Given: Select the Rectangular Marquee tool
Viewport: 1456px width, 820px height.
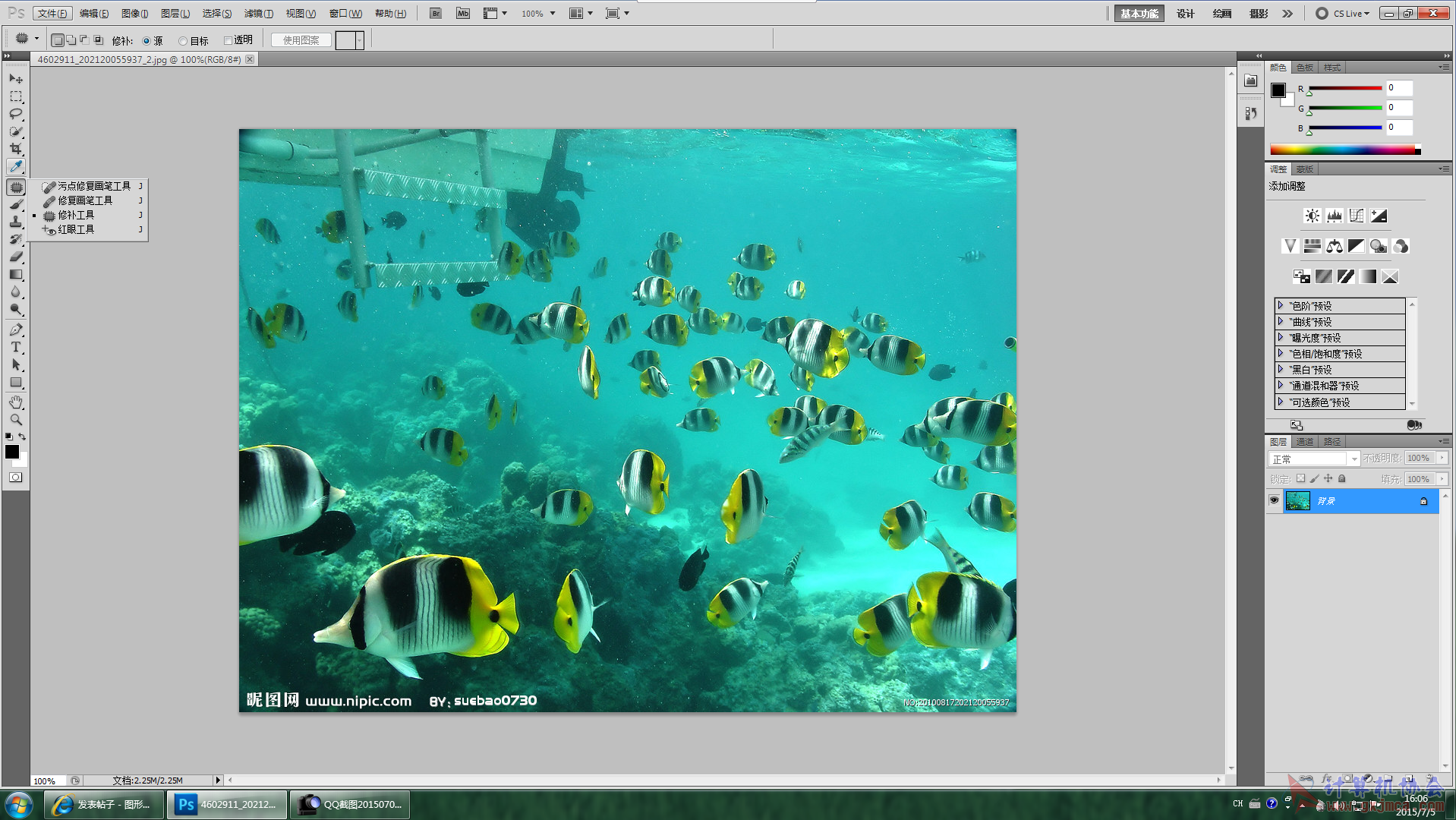Looking at the screenshot, I should pyautogui.click(x=16, y=96).
